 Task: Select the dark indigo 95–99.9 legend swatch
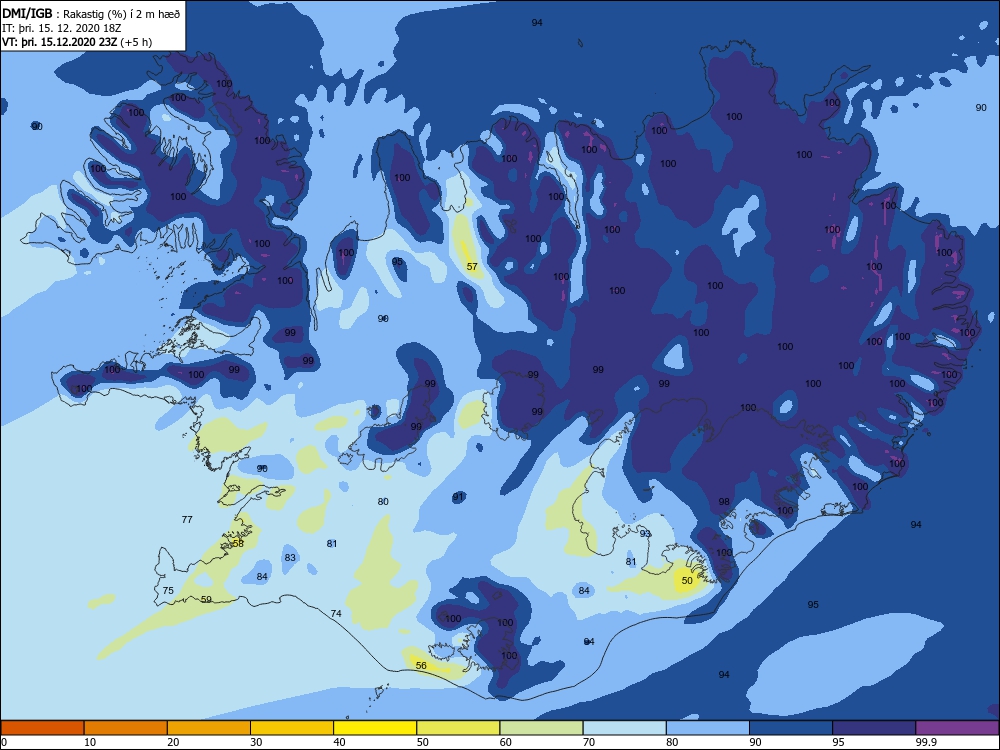point(874,728)
